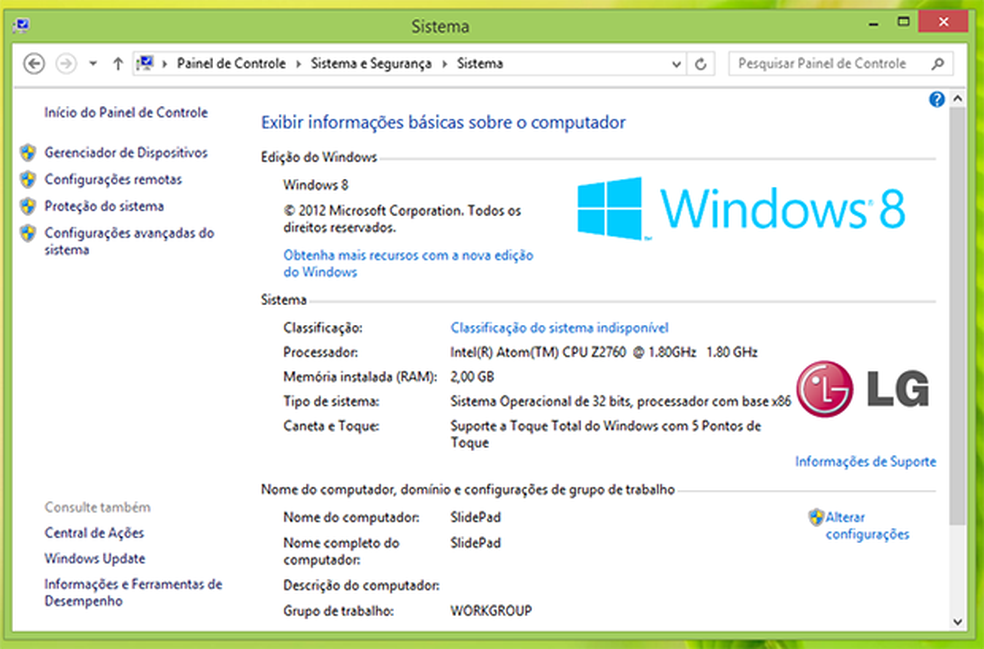Open Configurações avançadas do sistema
984x649 pixels.
(x=130, y=241)
